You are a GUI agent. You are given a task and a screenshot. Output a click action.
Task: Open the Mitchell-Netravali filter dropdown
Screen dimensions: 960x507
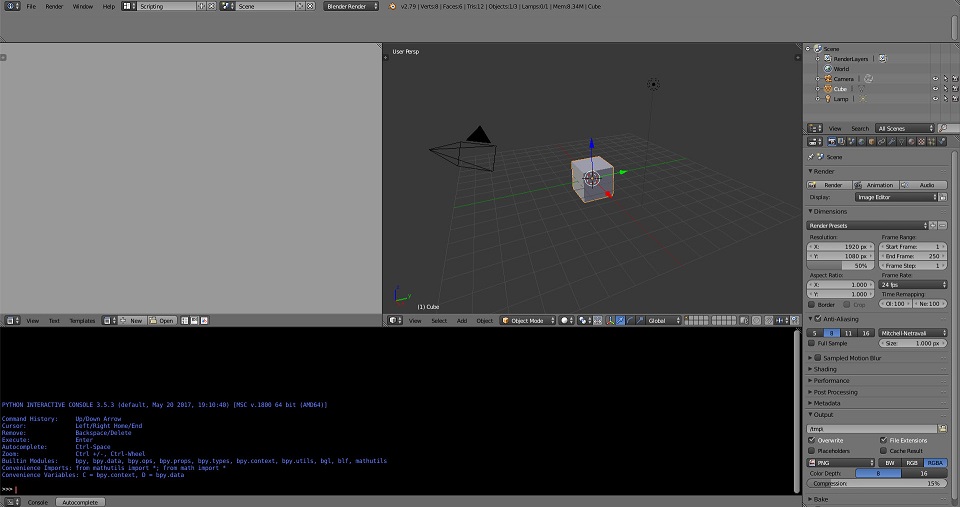913,333
